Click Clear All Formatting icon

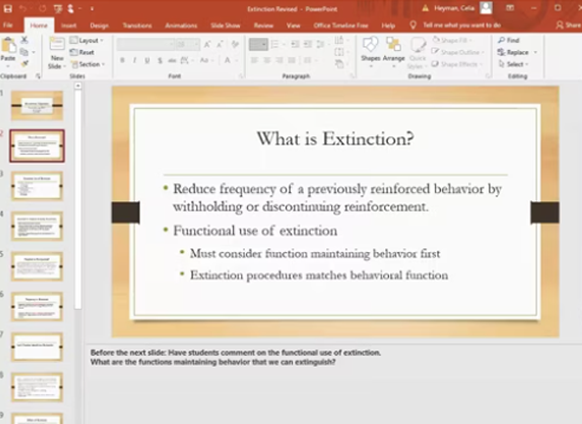pyautogui.click(x=235, y=45)
